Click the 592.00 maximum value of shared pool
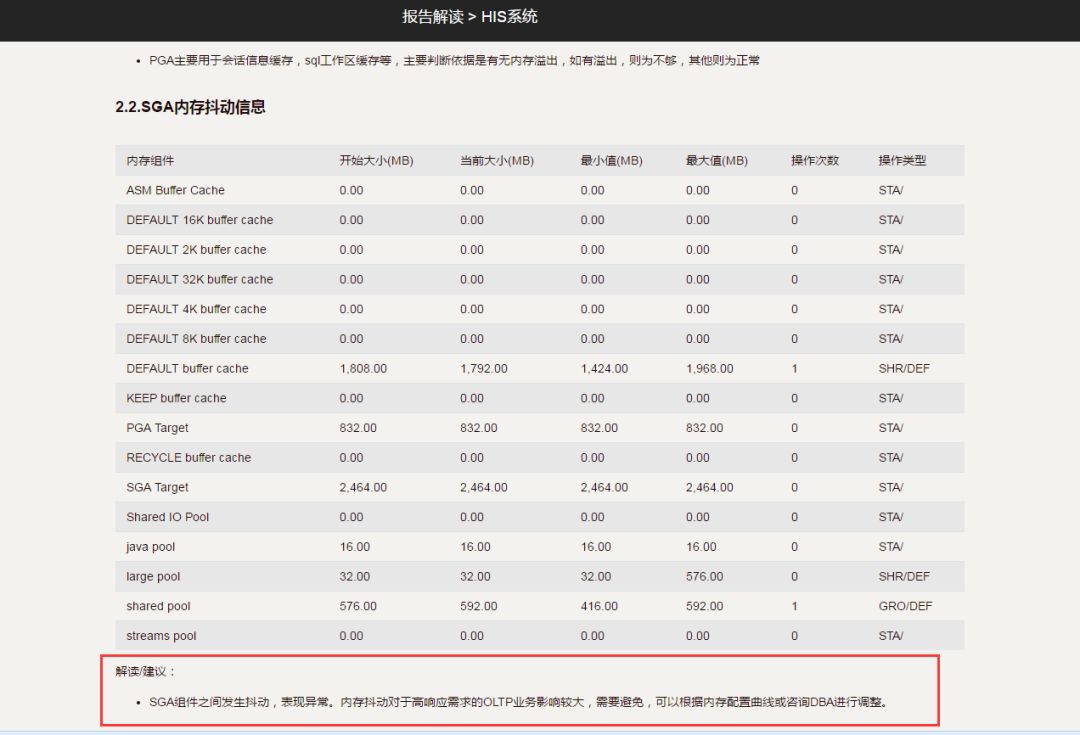 704,606
